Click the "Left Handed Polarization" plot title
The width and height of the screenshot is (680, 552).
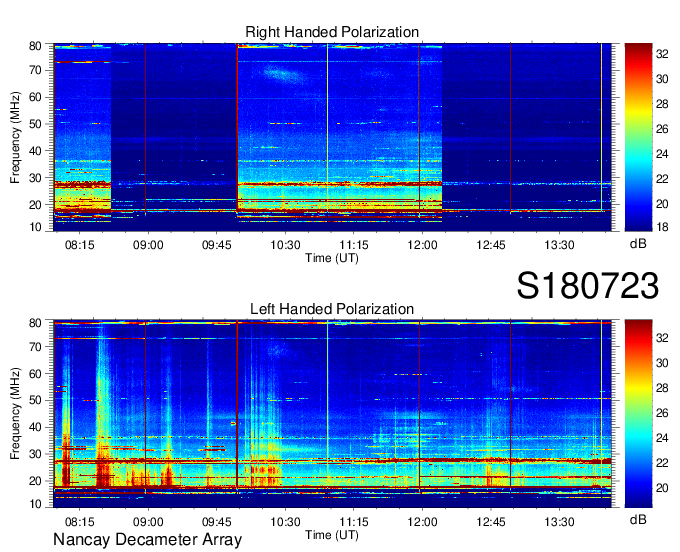click(332, 309)
